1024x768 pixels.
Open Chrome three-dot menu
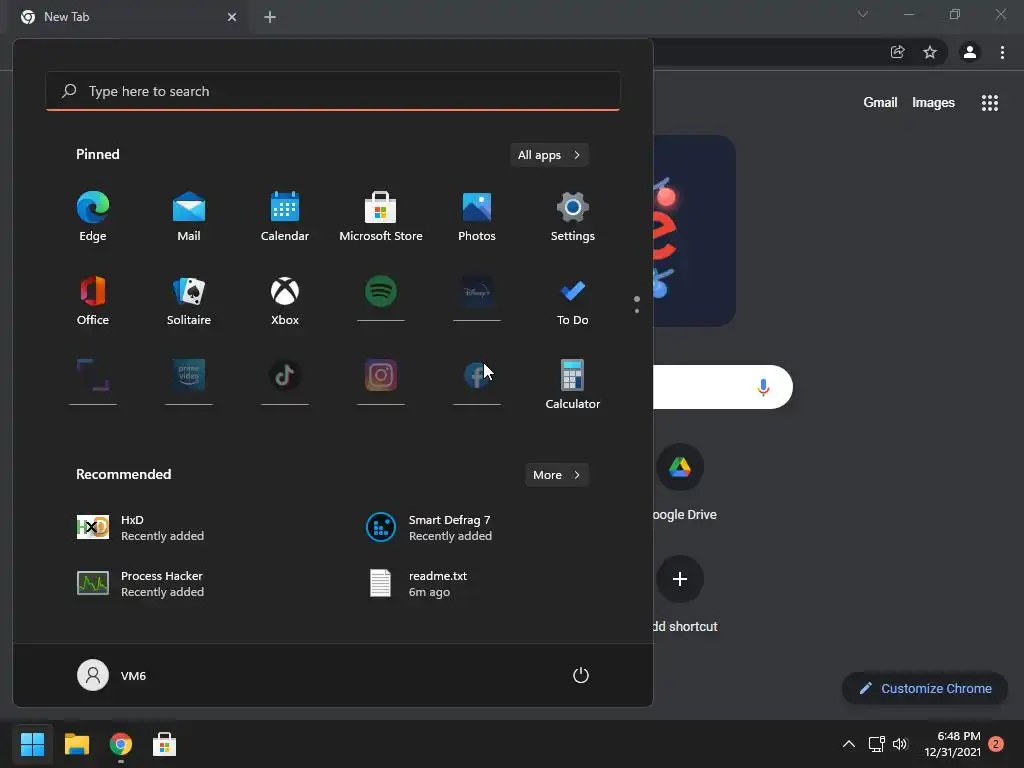click(x=1002, y=52)
